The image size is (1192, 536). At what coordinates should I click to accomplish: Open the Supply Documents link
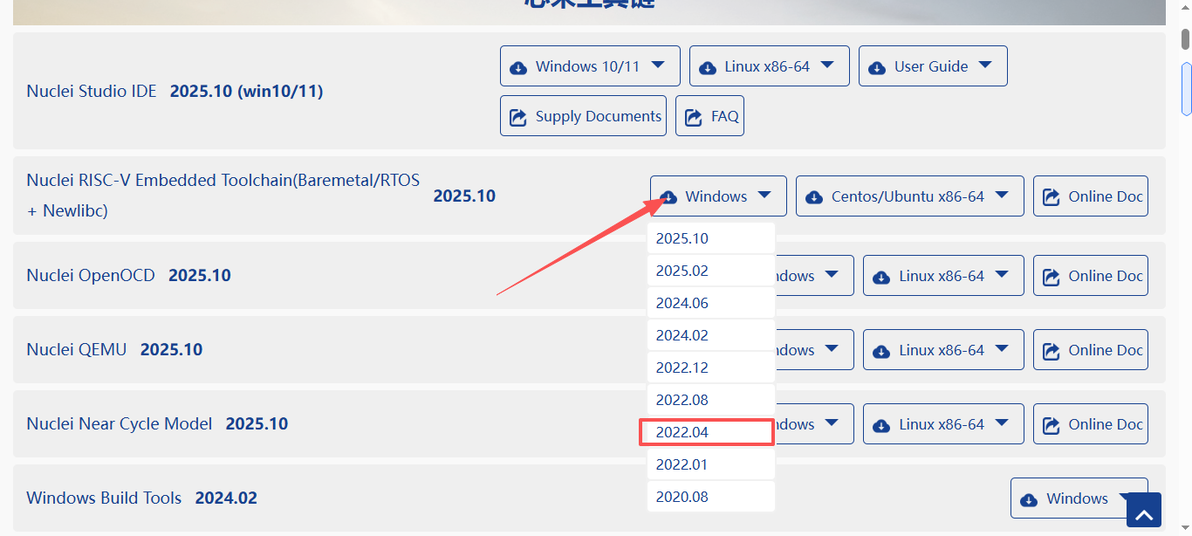583,116
